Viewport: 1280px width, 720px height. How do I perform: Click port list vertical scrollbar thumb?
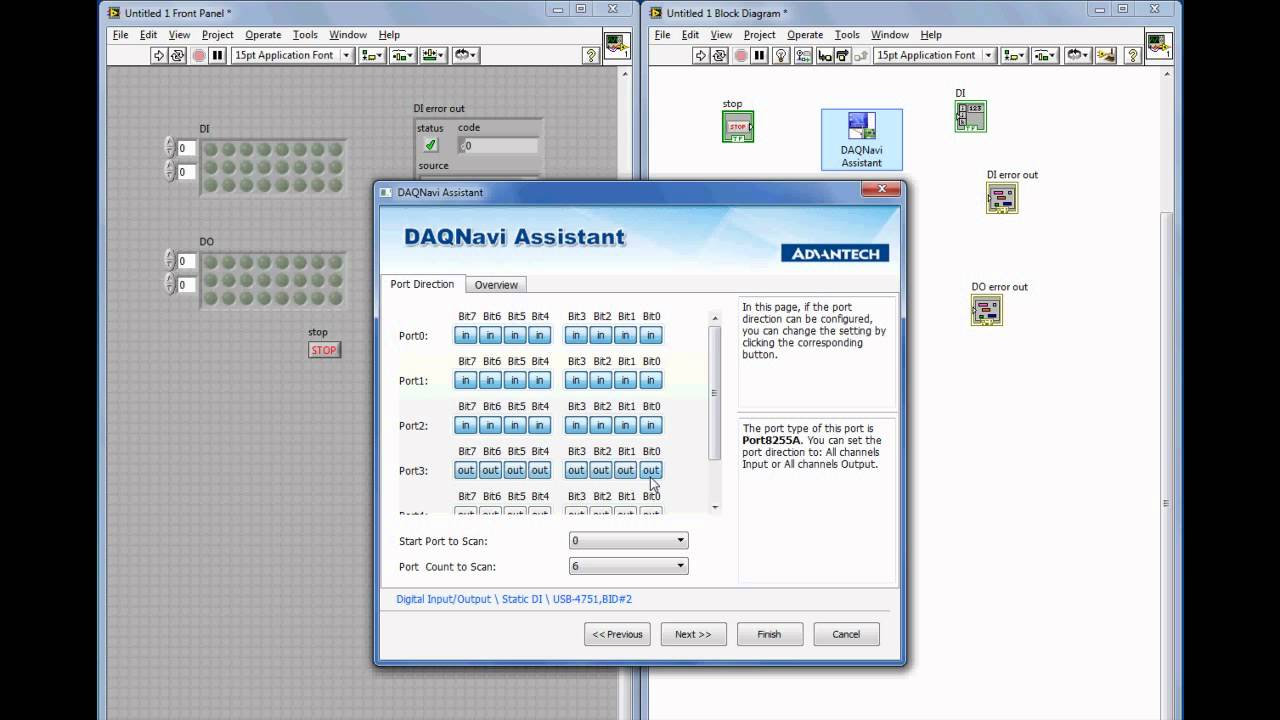click(714, 393)
